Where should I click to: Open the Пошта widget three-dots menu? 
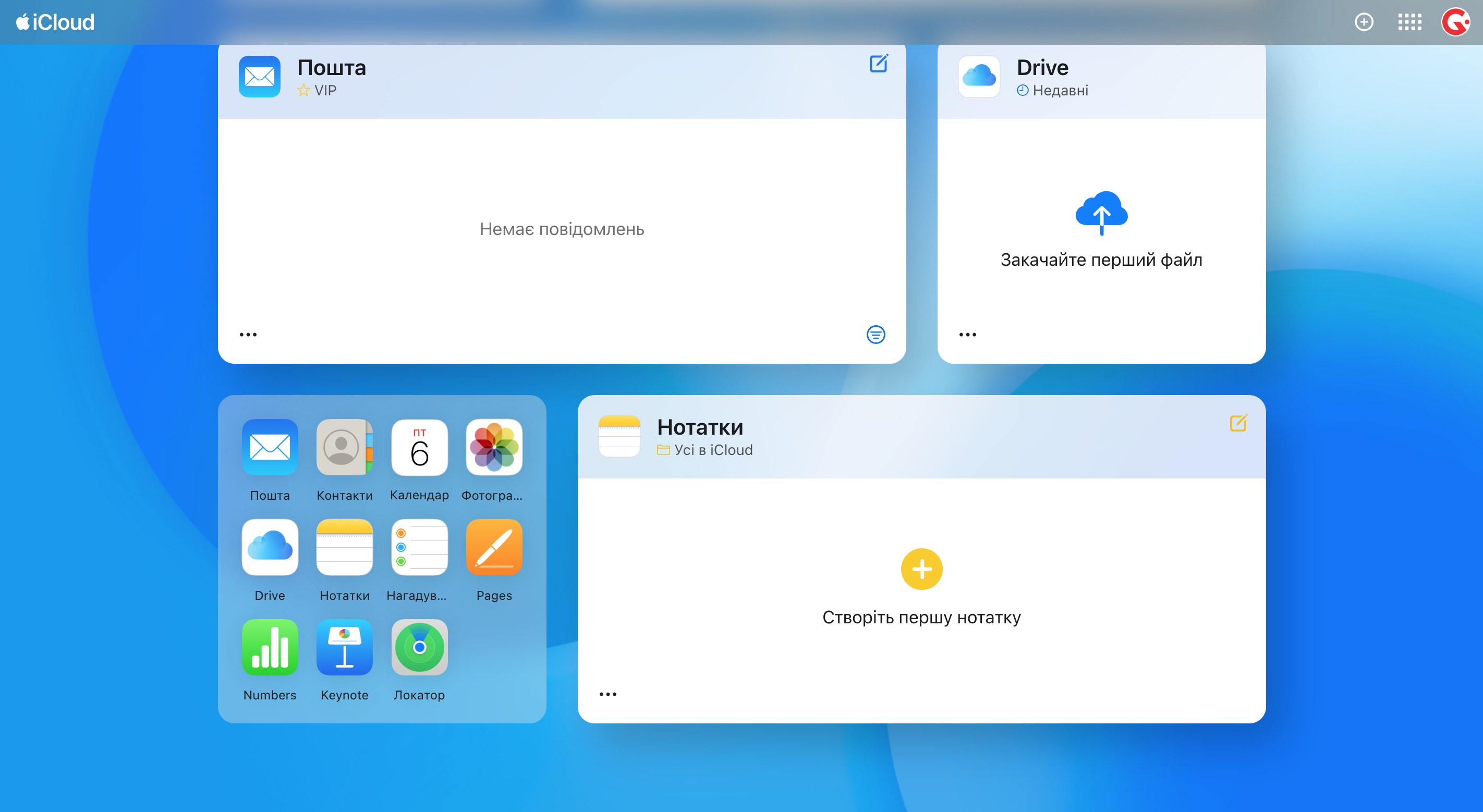click(x=248, y=335)
